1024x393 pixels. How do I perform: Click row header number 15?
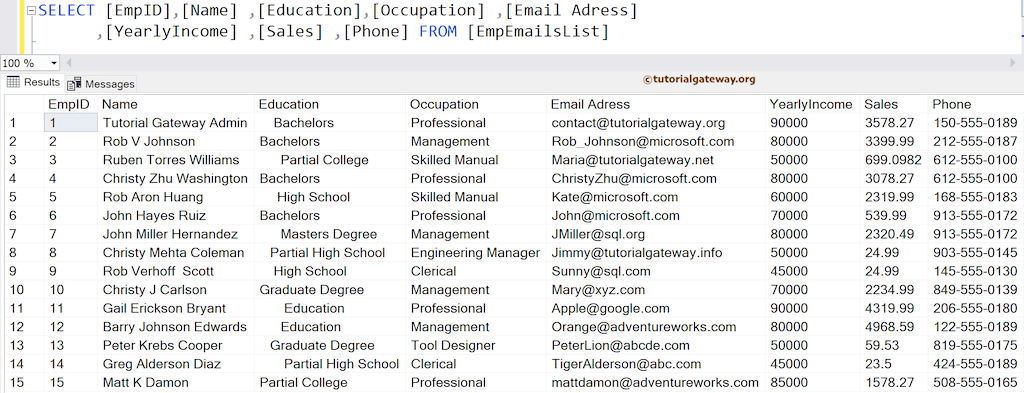(24, 383)
